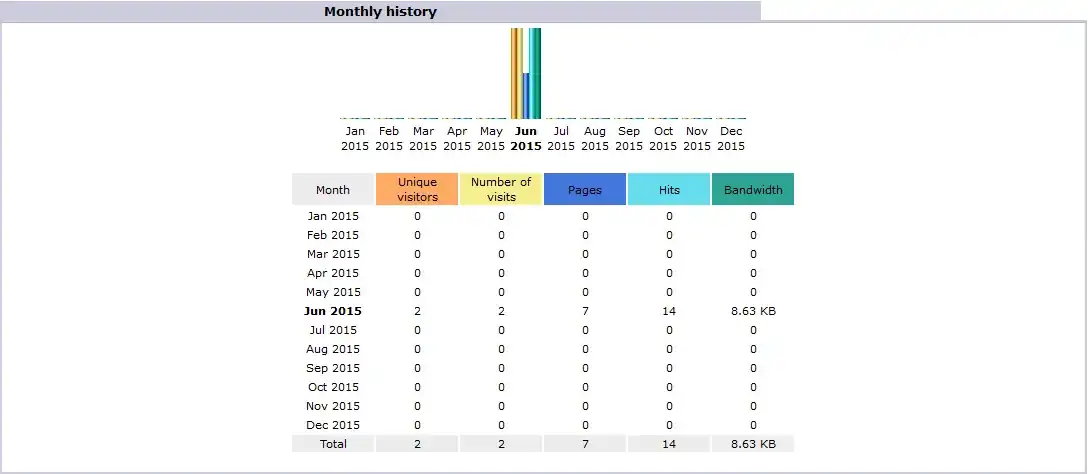
Task: Select the Sep 2015 row label in the table
Action: click(333, 368)
